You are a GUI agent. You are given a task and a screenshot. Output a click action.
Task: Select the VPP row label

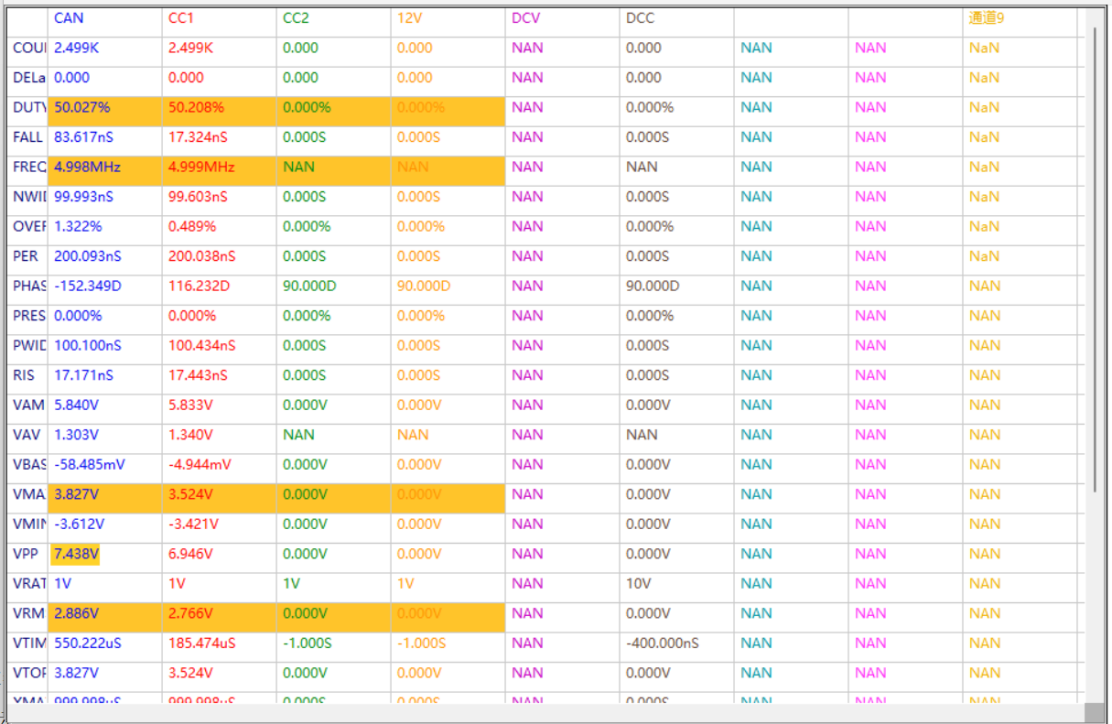tap(26, 554)
